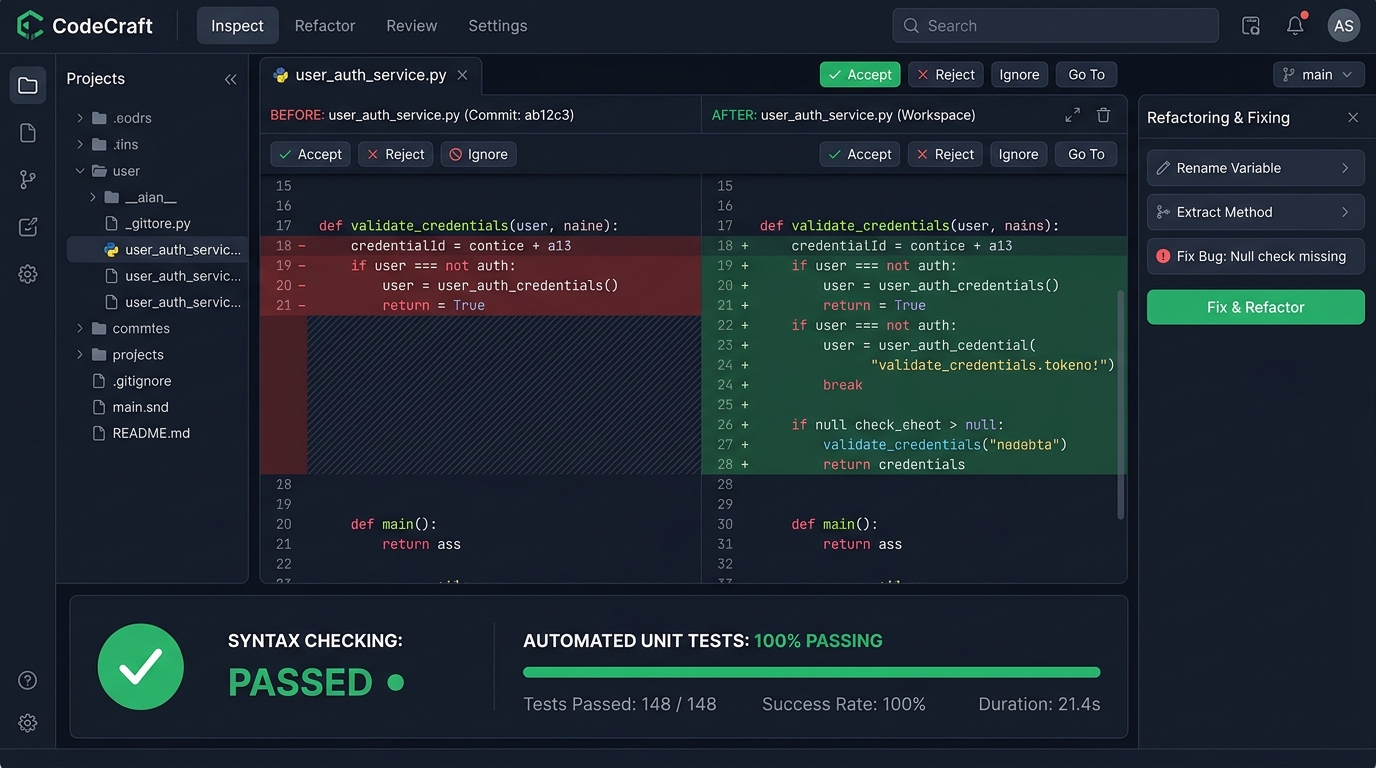Click Go To in the AFTER pane
1376x768 pixels.
[1086, 154]
